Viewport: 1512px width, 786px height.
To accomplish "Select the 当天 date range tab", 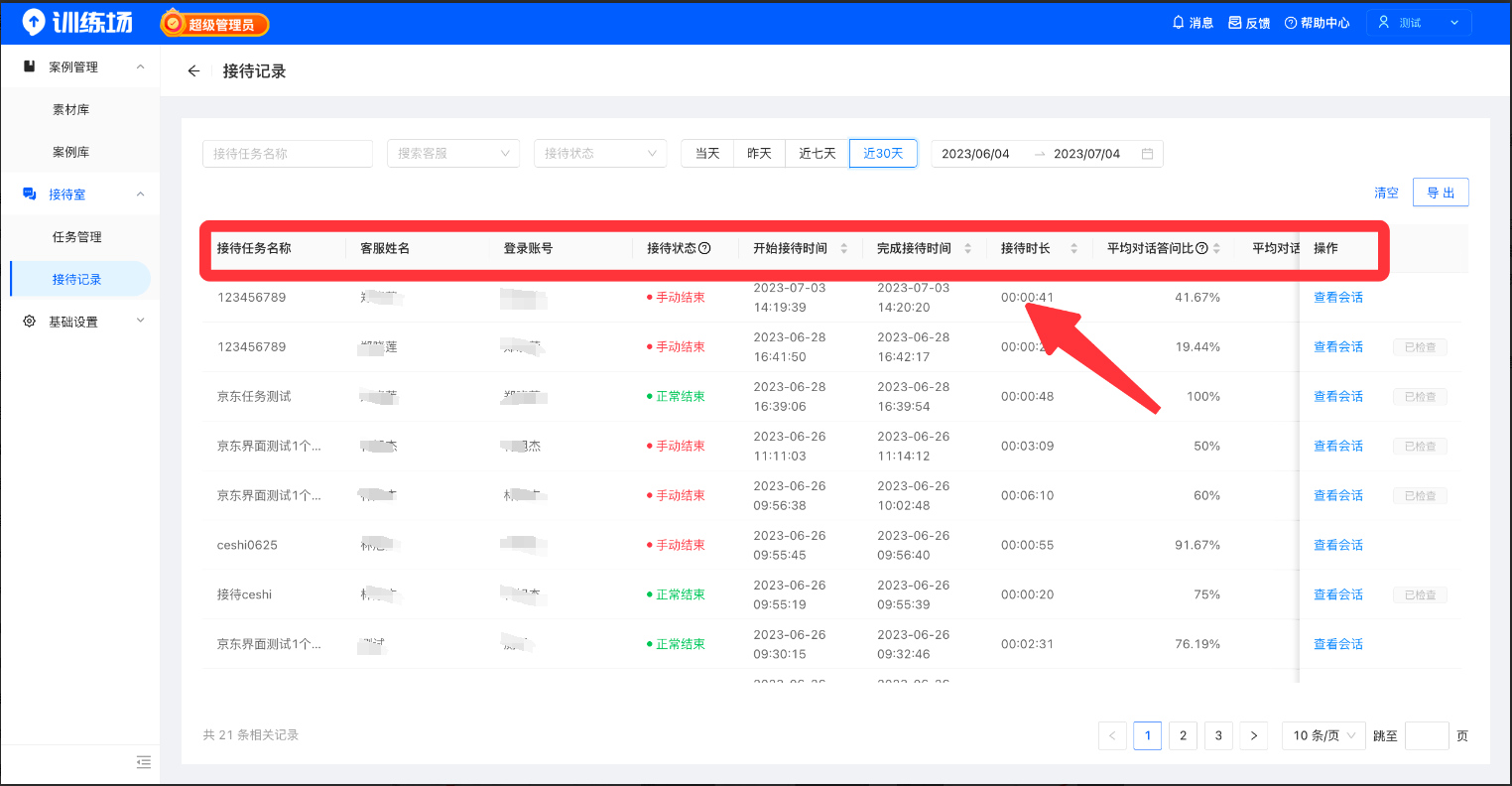I will tap(707, 154).
